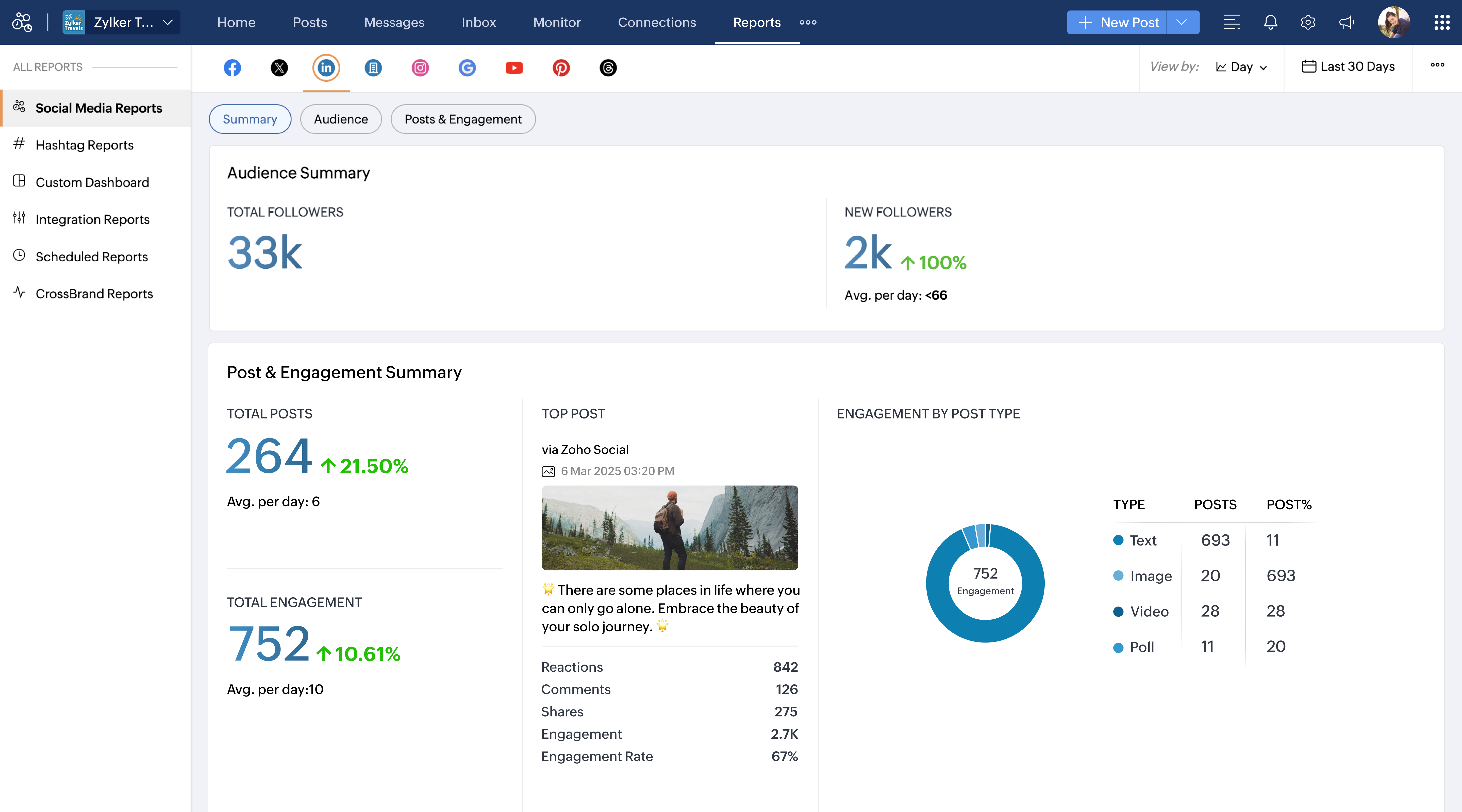This screenshot has width=1462, height=812.
Task: Open Hashtag Reports in the sidebar
Action: (85, 145)
